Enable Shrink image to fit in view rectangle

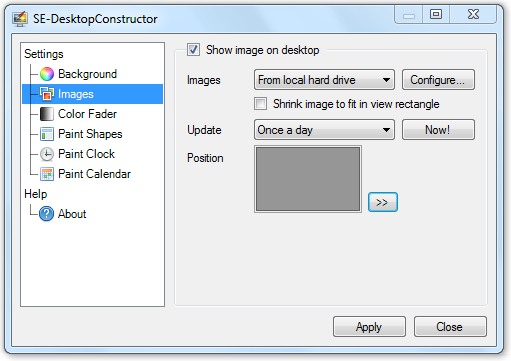click(260, 104)
